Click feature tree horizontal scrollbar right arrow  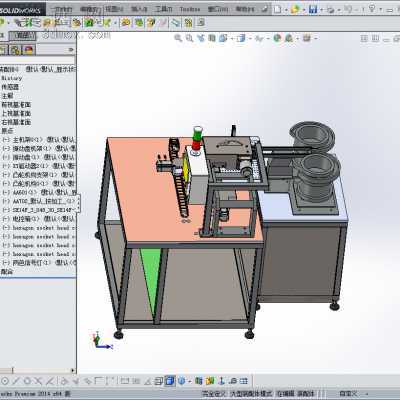tap(73, 370)
